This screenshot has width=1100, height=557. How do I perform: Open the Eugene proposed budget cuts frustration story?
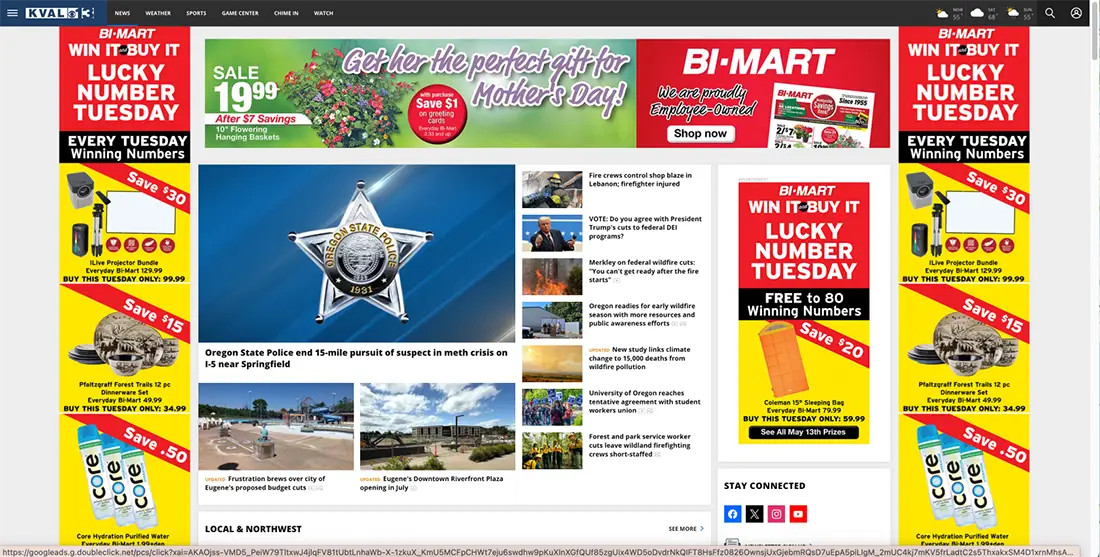[265, 483]
